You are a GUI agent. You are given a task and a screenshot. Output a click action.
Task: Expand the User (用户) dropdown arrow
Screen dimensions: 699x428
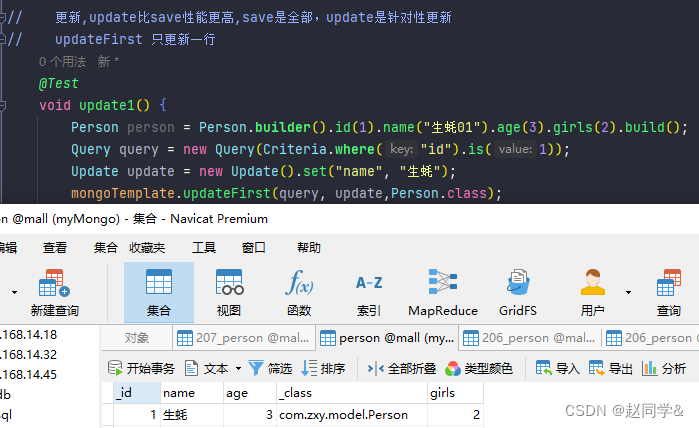click(628, 292)
